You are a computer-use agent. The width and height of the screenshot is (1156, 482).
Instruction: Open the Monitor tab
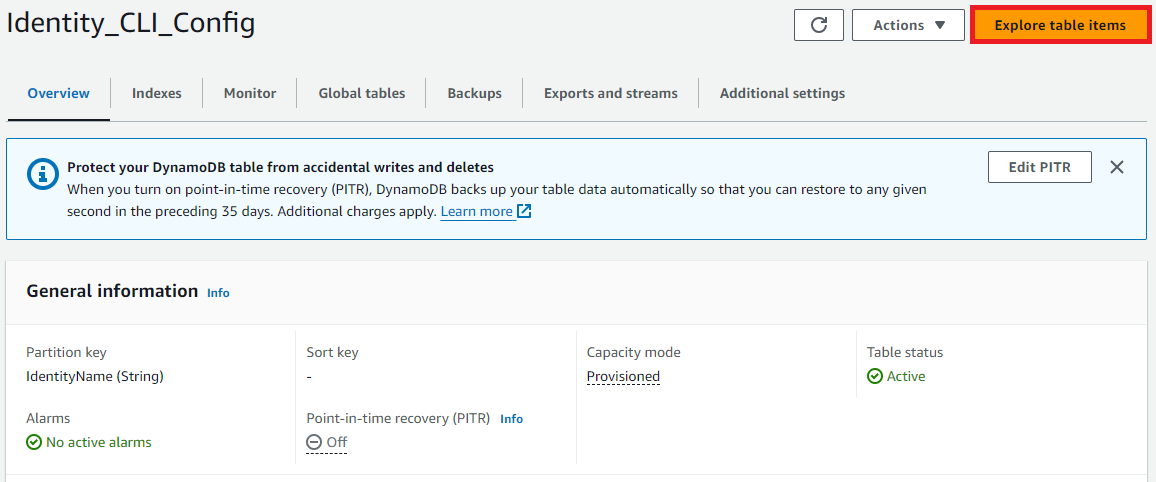coord(250,94)
